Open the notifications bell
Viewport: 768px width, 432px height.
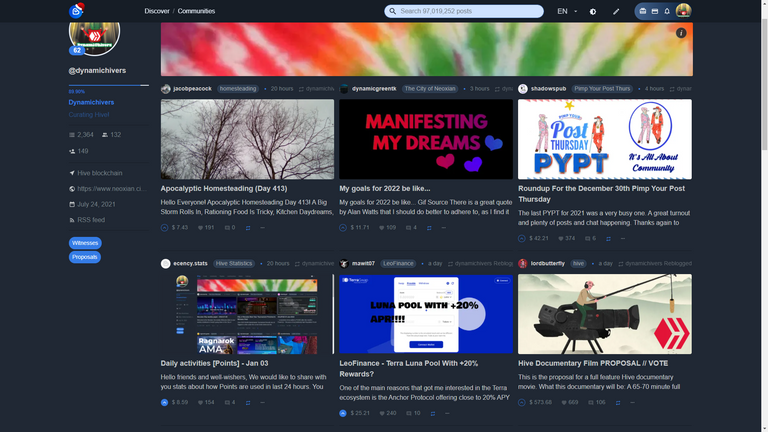pyautogui.click(x=667, y=11)
